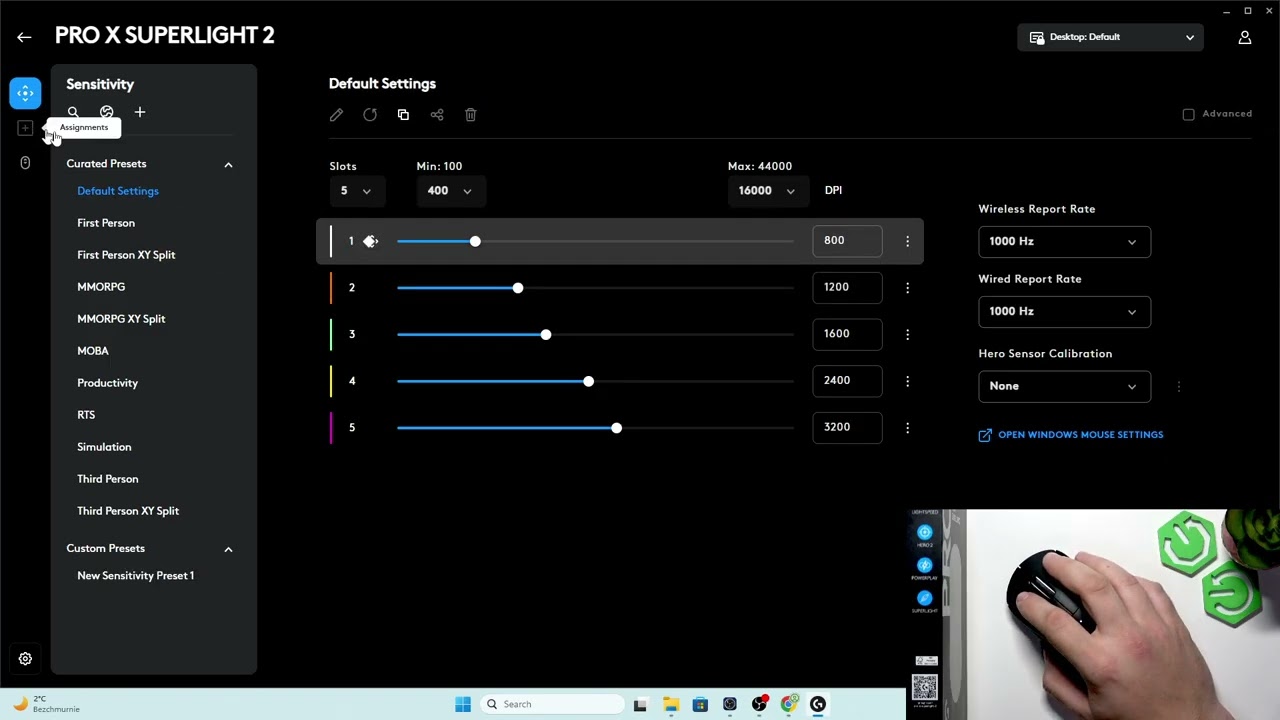Screen dimensions: 1280x720
Task: Click slot 2 DPI slider handle
Action: (517, 288)
